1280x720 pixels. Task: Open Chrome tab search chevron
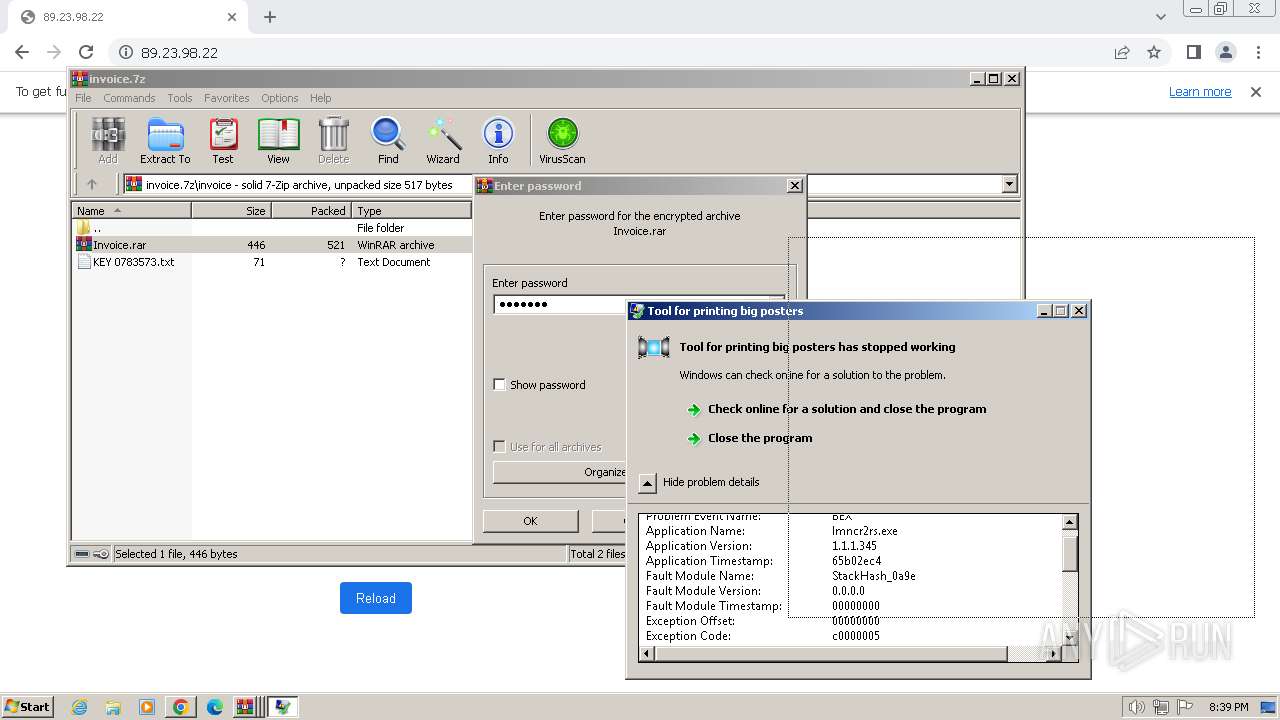1161,17
